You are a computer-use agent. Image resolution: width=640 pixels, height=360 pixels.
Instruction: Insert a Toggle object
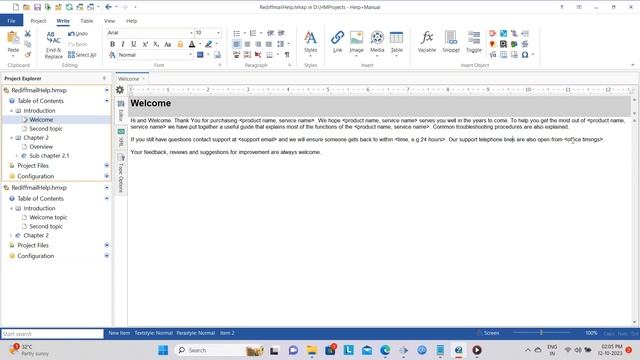(474, 42)
